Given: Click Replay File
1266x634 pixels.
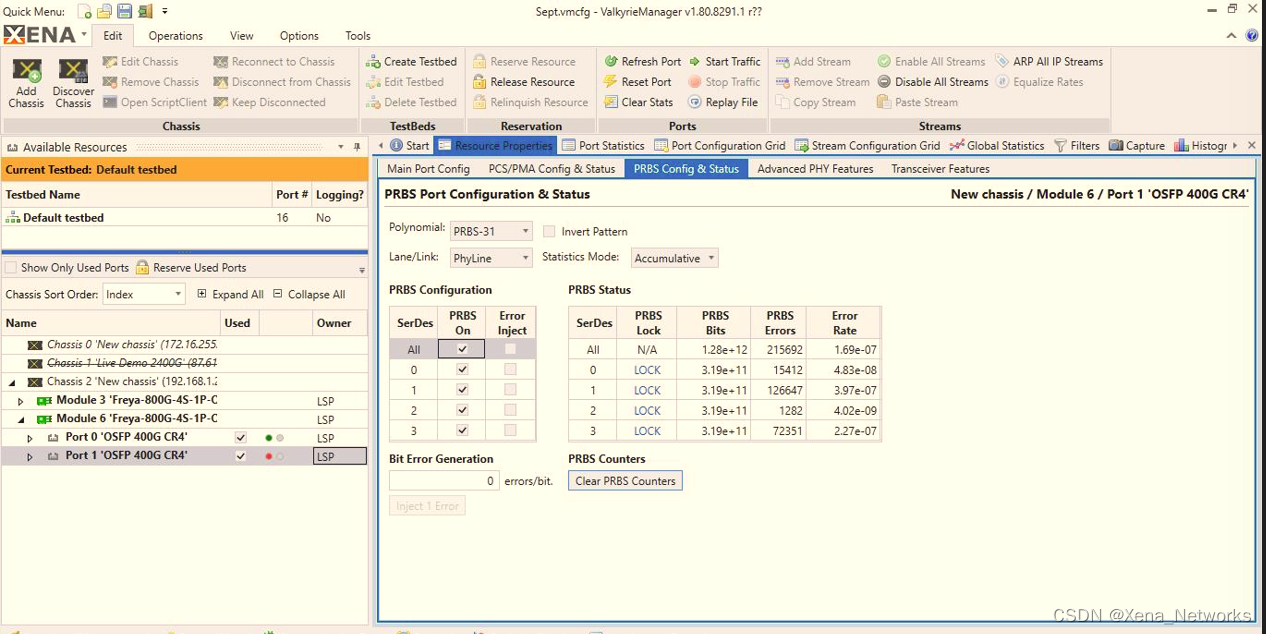Looking at the screenshot, I should pos(723,102).
